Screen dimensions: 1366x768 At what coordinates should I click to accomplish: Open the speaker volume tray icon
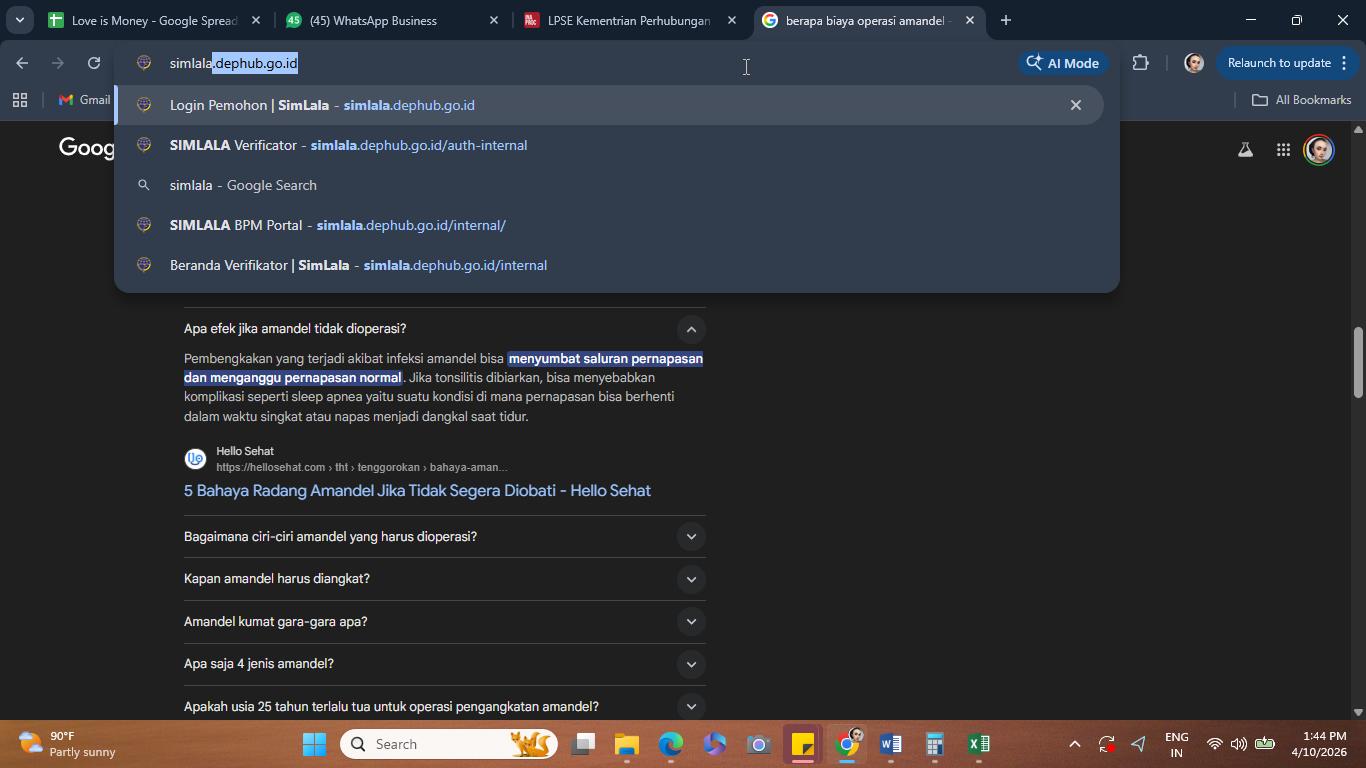click(x=1239, y=744)
